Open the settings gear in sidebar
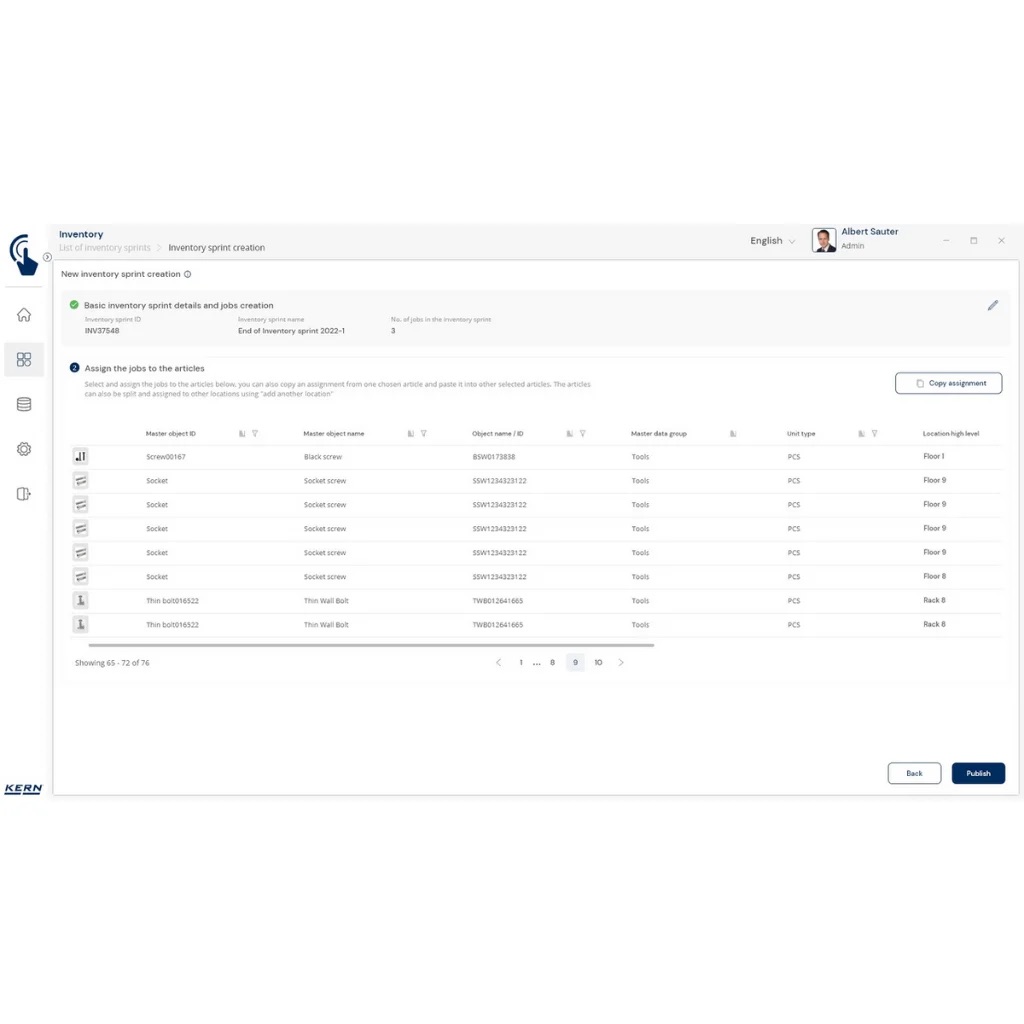1024x1024 pixels. [x=24, y=449]
